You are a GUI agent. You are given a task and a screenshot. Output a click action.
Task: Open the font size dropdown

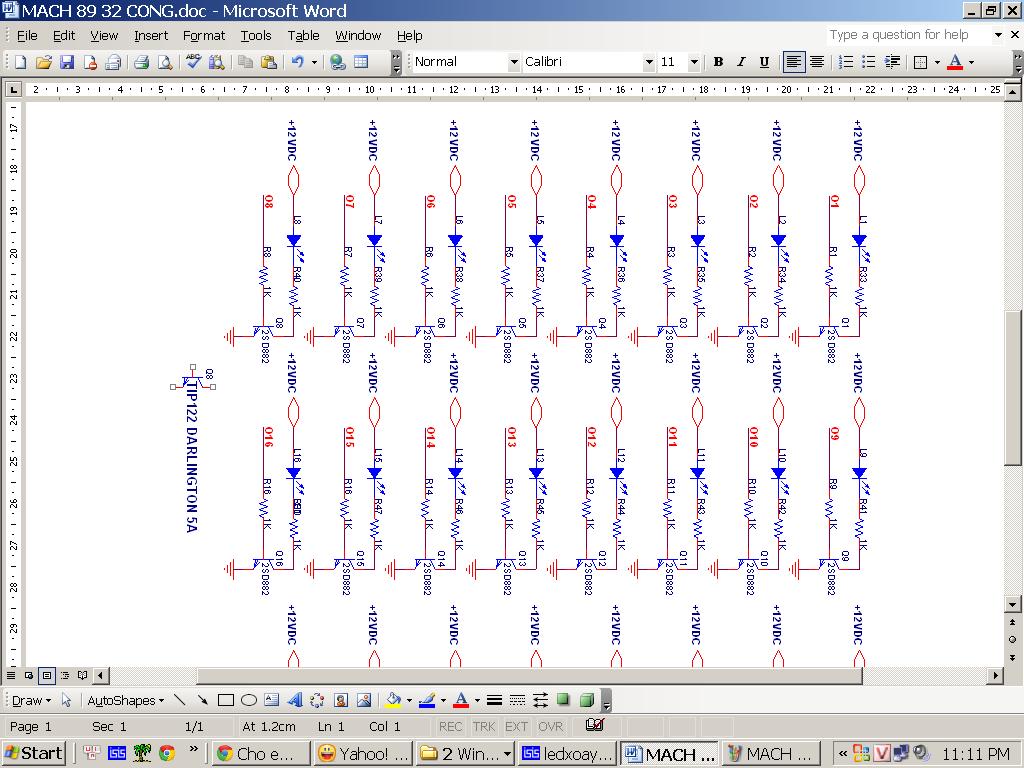[x=694, y=62]
